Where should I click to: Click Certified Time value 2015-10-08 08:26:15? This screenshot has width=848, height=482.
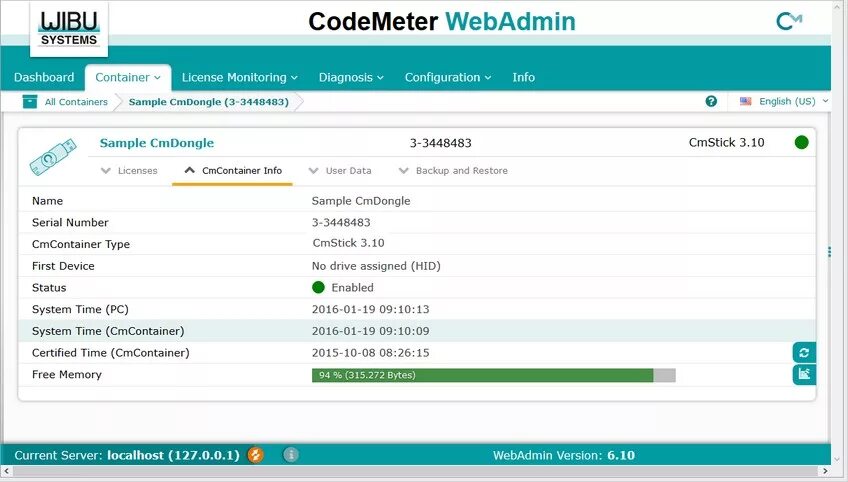pyautogui.click(x=370, y=353)
